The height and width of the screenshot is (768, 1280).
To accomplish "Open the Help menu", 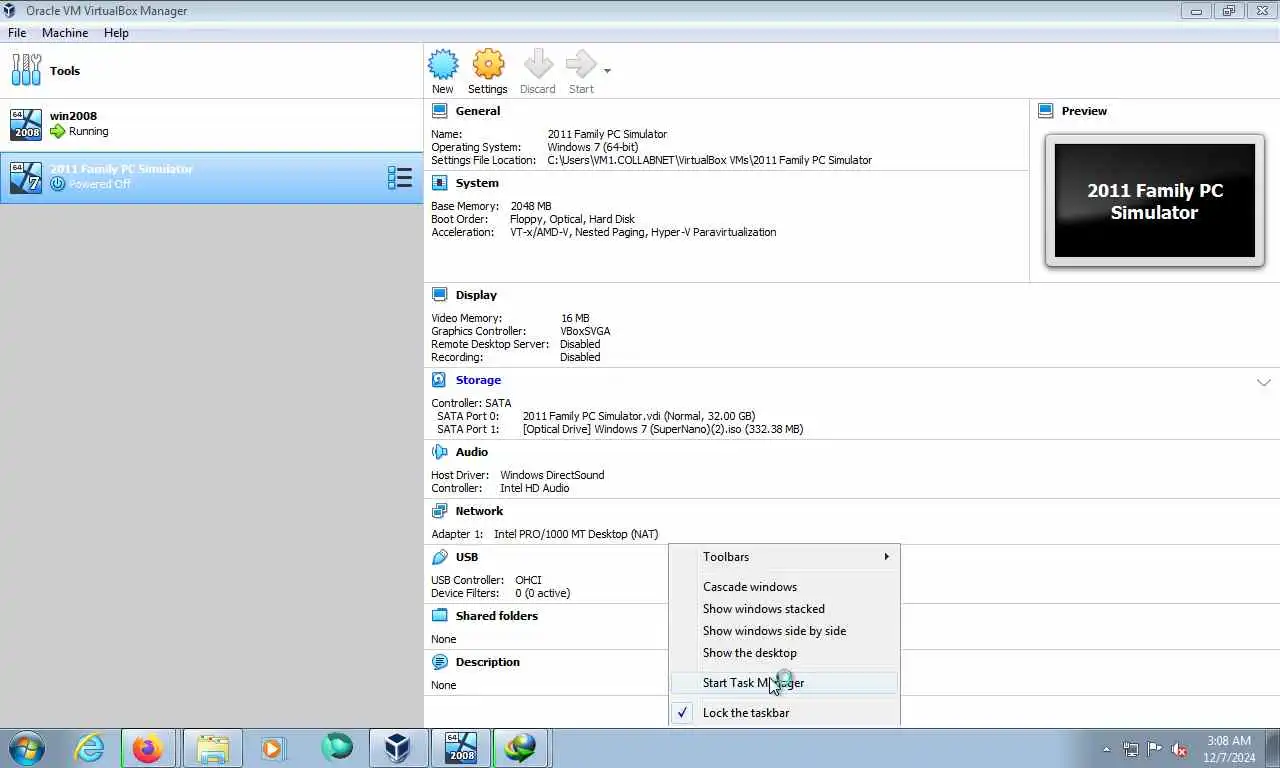I will (x=116, y=33).
